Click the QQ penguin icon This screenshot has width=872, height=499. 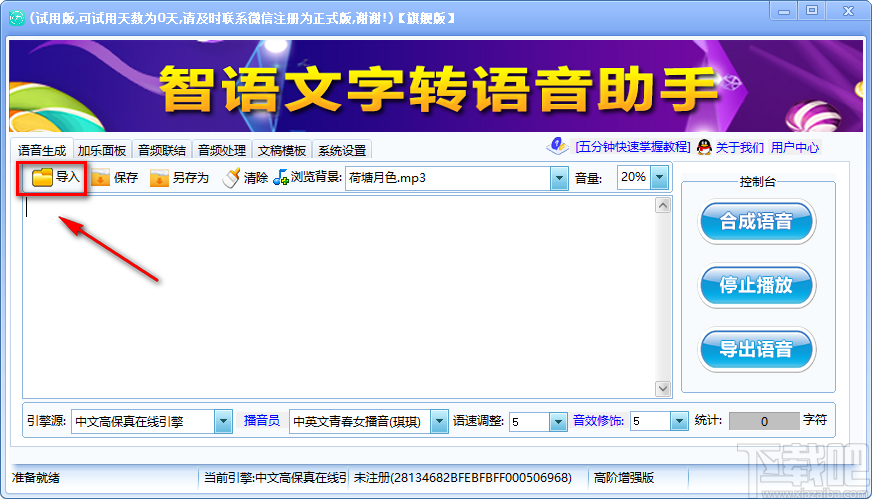tap(704, 147)
